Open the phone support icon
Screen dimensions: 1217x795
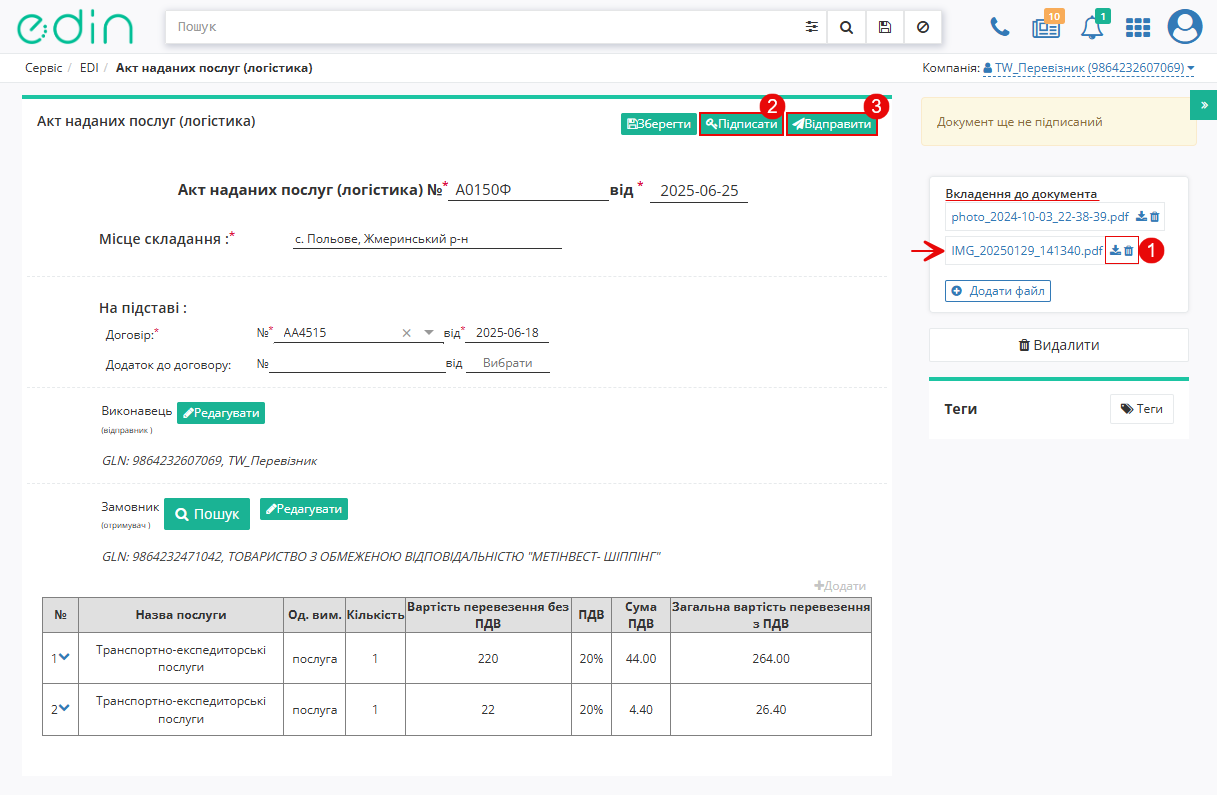pos(999,28)
